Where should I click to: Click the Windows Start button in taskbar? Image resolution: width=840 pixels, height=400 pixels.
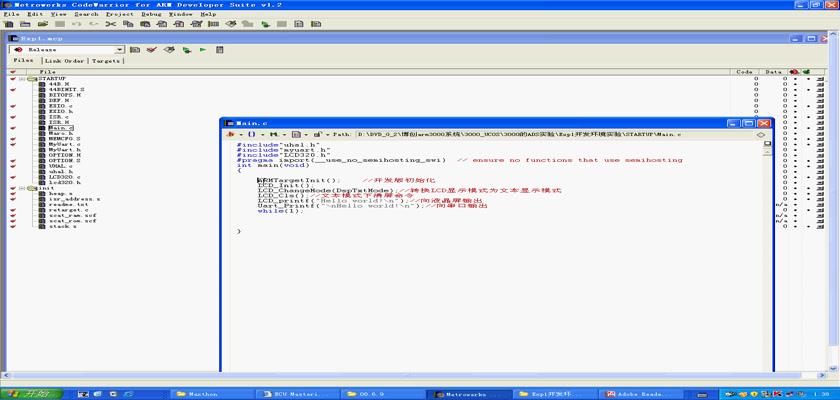click(32, 394)
